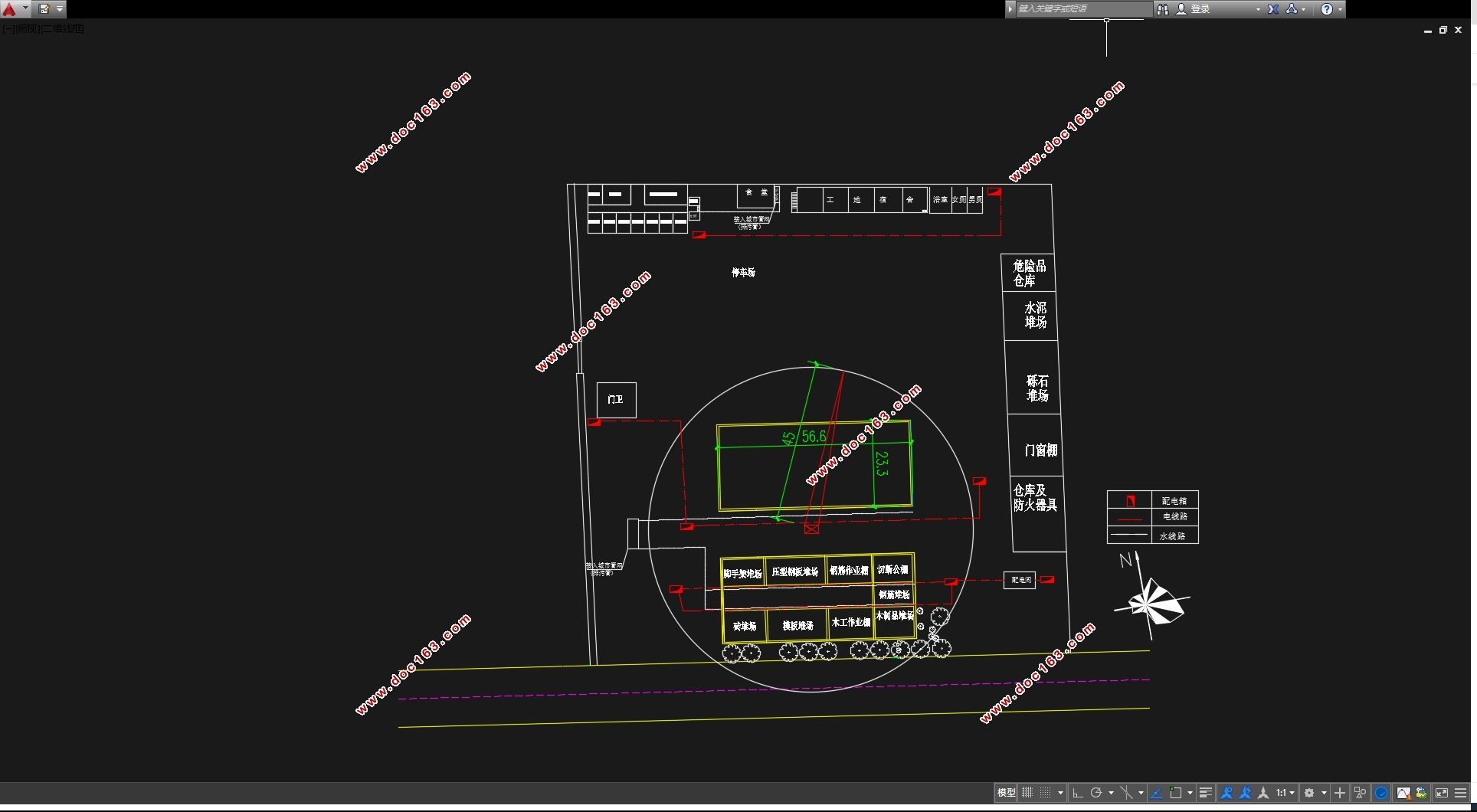The height and width of the screenshot is (812, 1477).
Task: Click the 23.3 dimension text
Action: pyautogui.click(x=882, y=464)
